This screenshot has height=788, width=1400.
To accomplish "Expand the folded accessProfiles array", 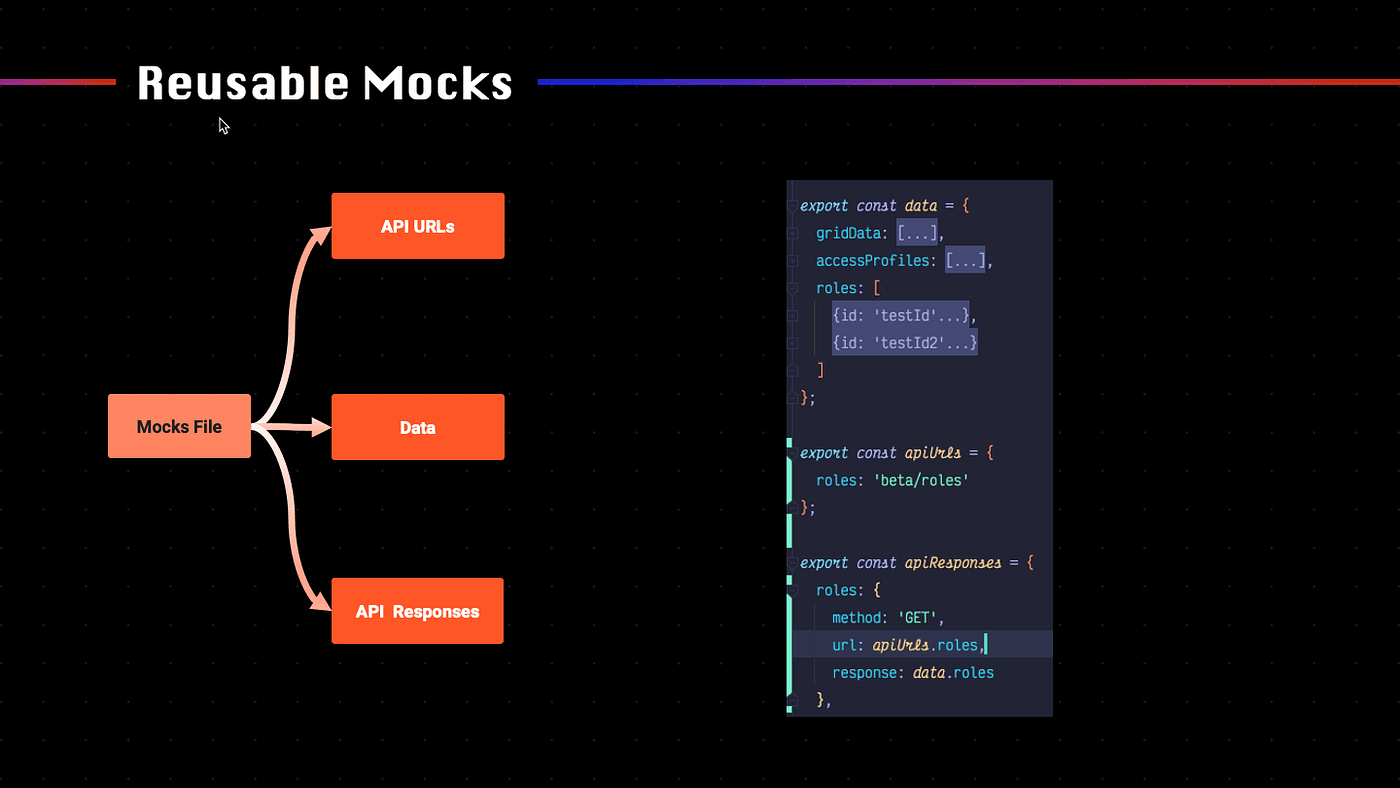I will [x=965, y=261].
